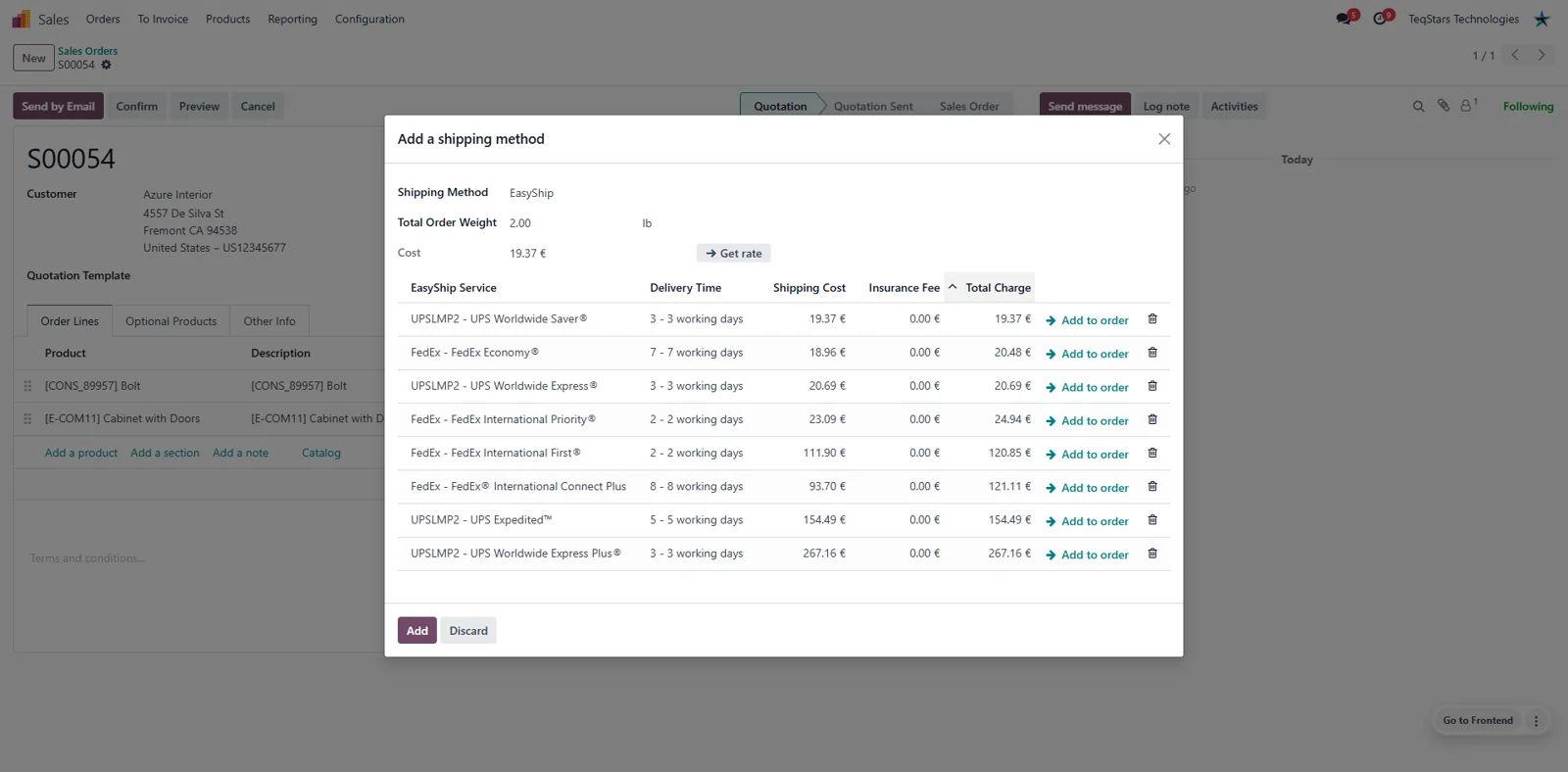This screenshot has width=1568, height=772.
Task: Click the Get rate button
Action: tap(733, 254)
